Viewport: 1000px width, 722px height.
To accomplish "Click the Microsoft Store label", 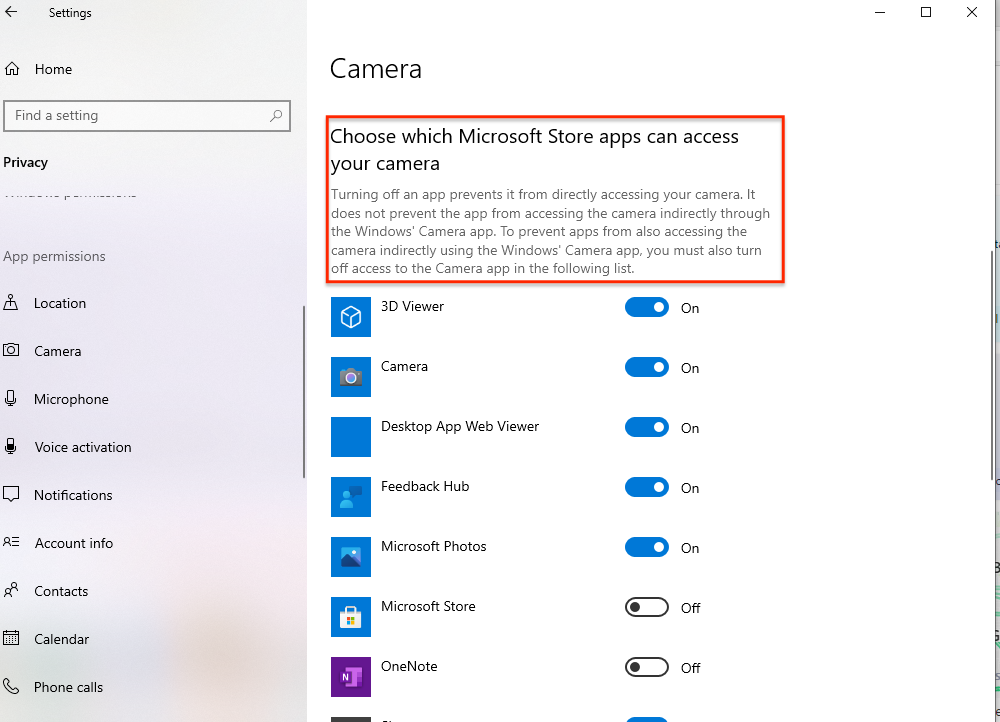I will coord(428,606).
